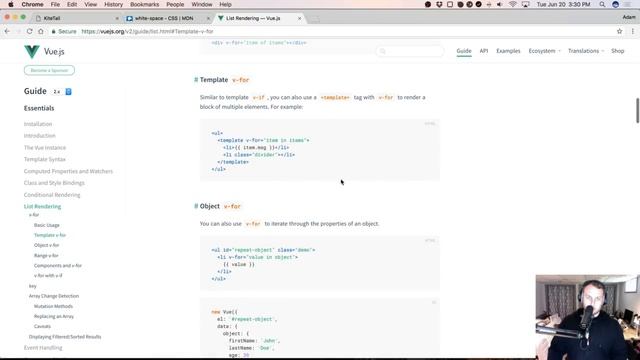Open the Bookmarks menu
The image size is (640, 360).
pos(144,4)
